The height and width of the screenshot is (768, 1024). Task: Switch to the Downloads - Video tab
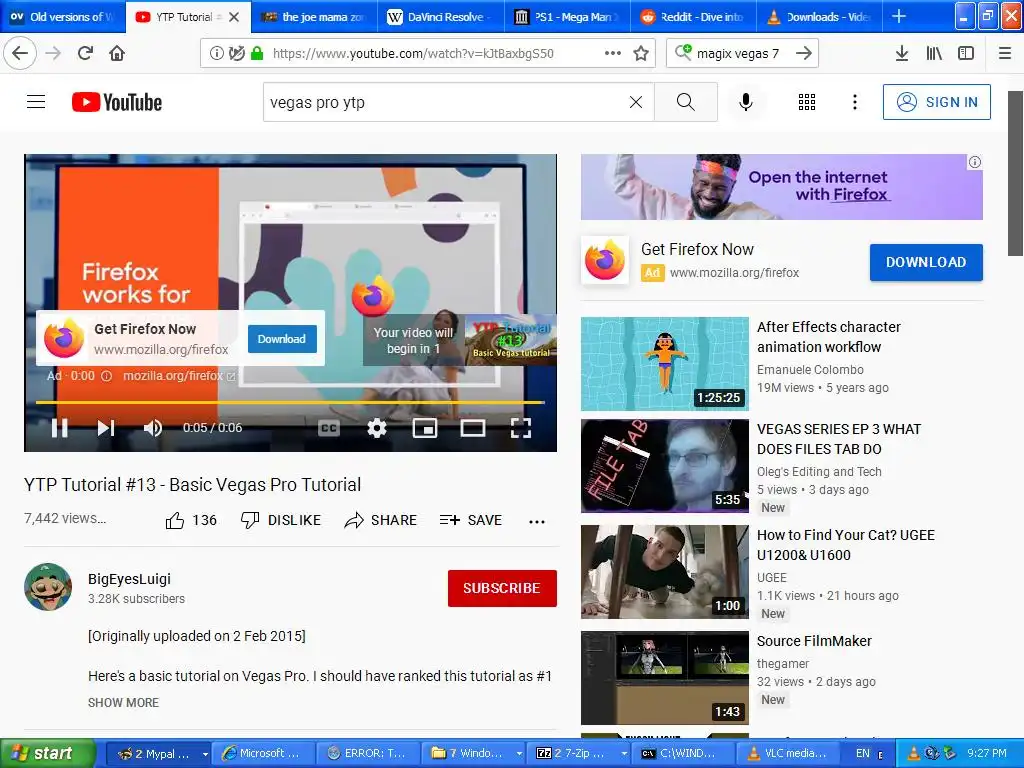click(819, 17)
